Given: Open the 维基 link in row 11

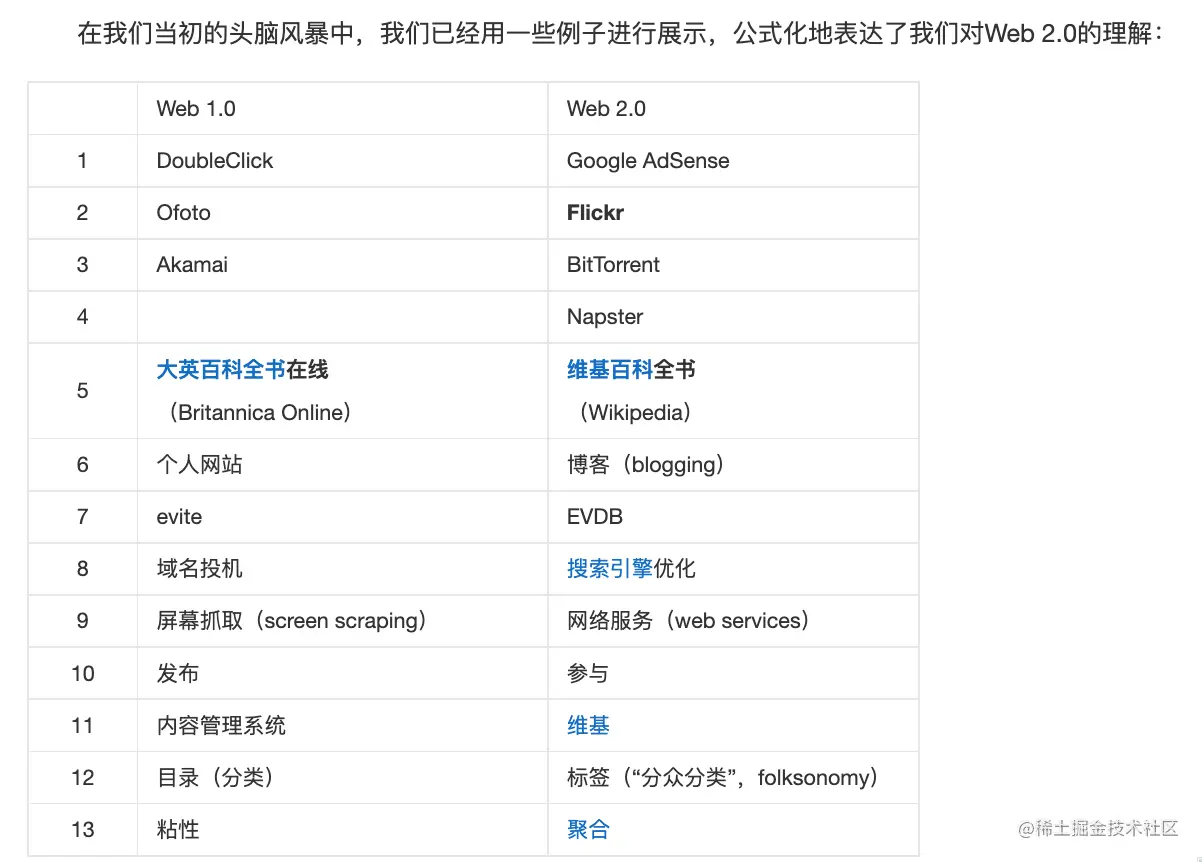Looking at the screenshot, I should (x=588, y=725).
